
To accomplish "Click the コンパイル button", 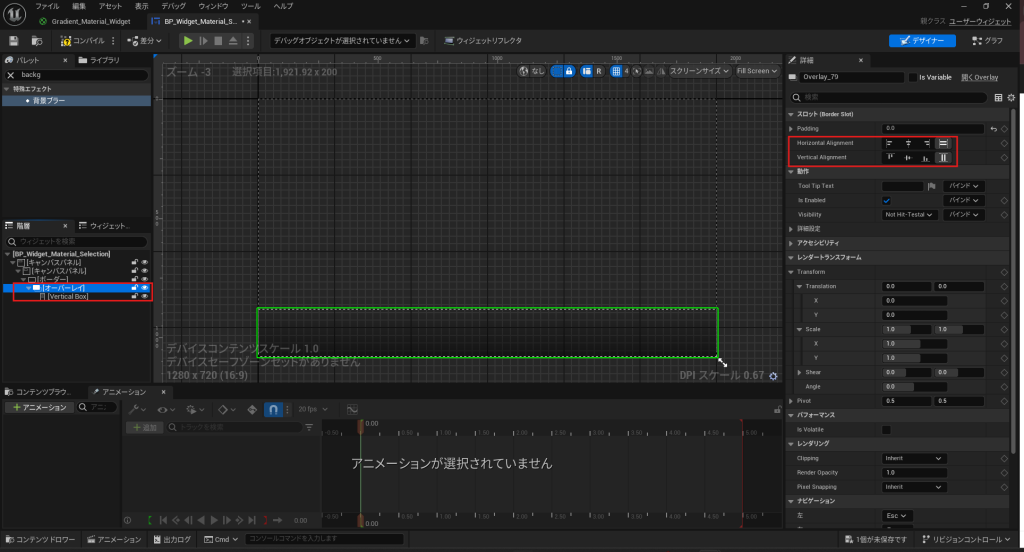I will point(85,41).
